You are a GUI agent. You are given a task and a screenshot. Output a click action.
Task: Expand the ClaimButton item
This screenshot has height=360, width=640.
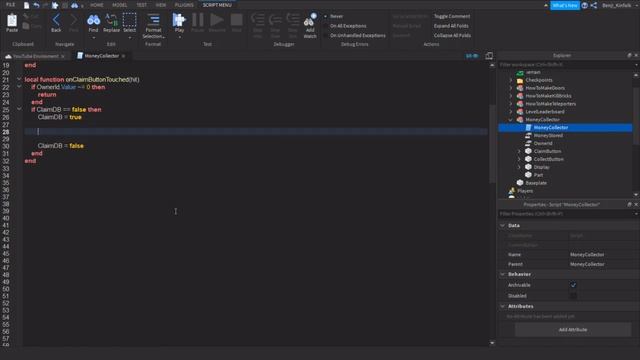coord(520,151)
